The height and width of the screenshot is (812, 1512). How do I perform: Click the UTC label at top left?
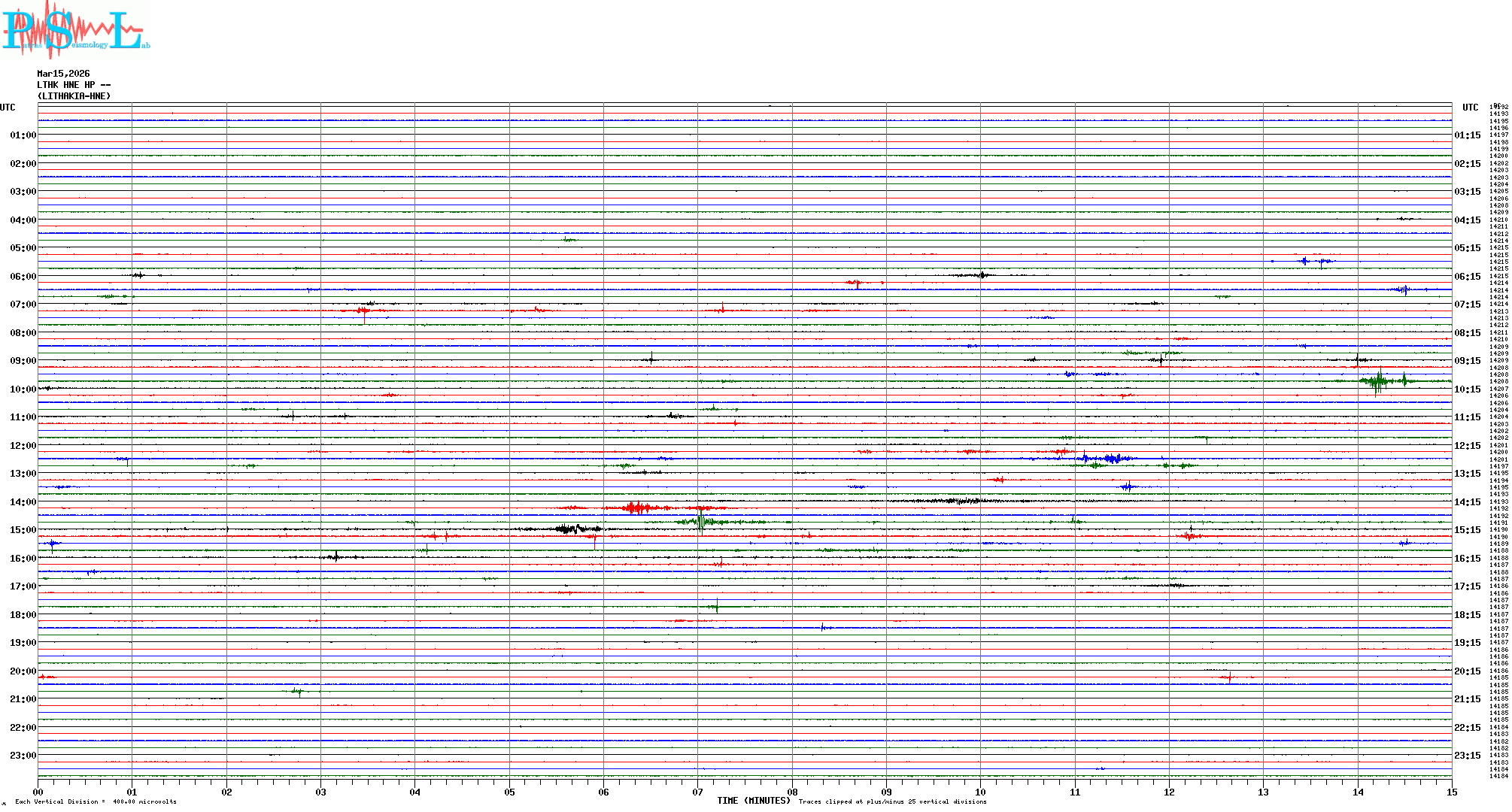(x=8, y=108)
